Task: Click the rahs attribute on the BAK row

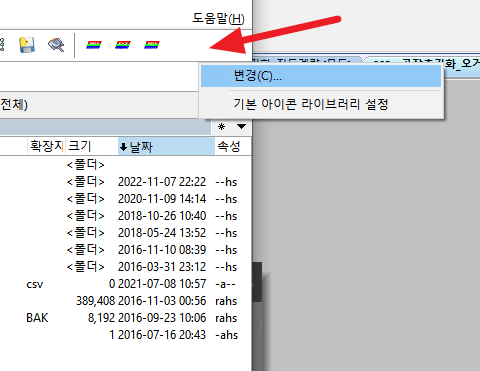Action: 226,318
